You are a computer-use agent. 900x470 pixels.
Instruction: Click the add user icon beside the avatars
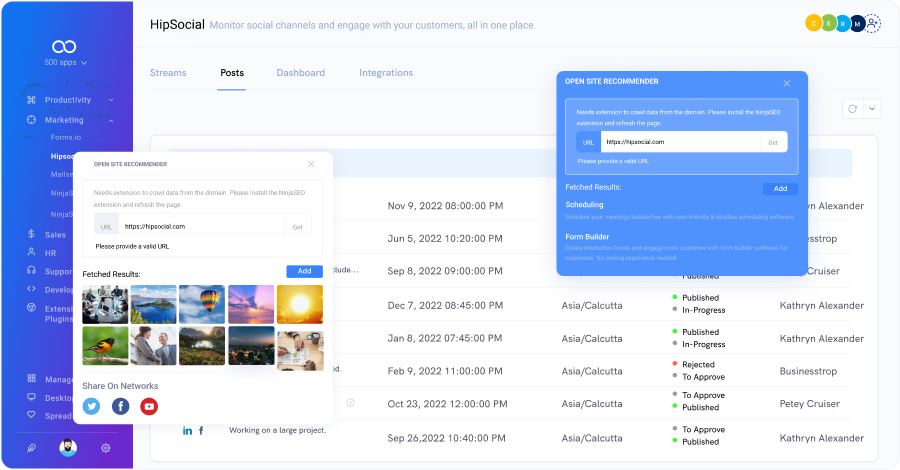(x=872, y=23)
